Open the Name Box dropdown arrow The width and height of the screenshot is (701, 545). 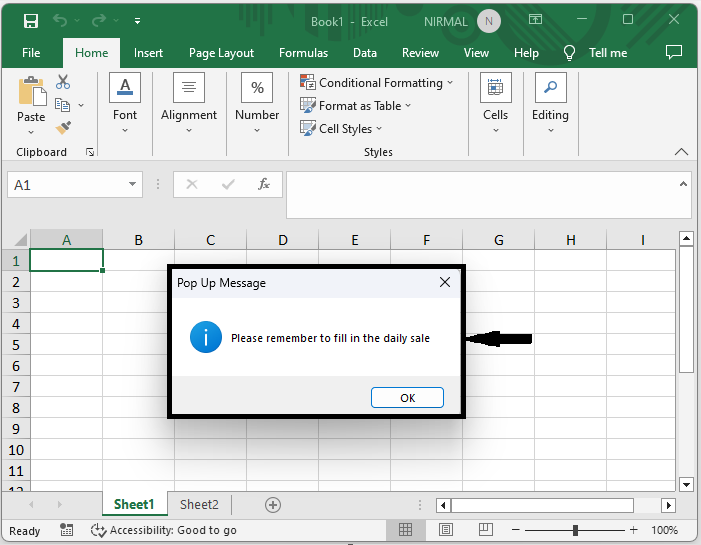(x=134, y=185)
